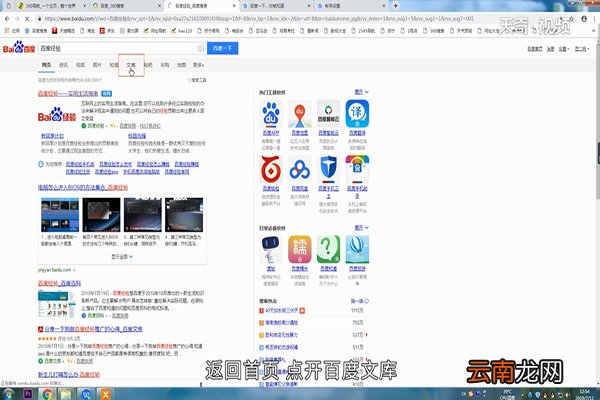This screenshot has width=600, height=400.
Task: Open the 百度手机卫士 shield icon
Action: [328, 169]
